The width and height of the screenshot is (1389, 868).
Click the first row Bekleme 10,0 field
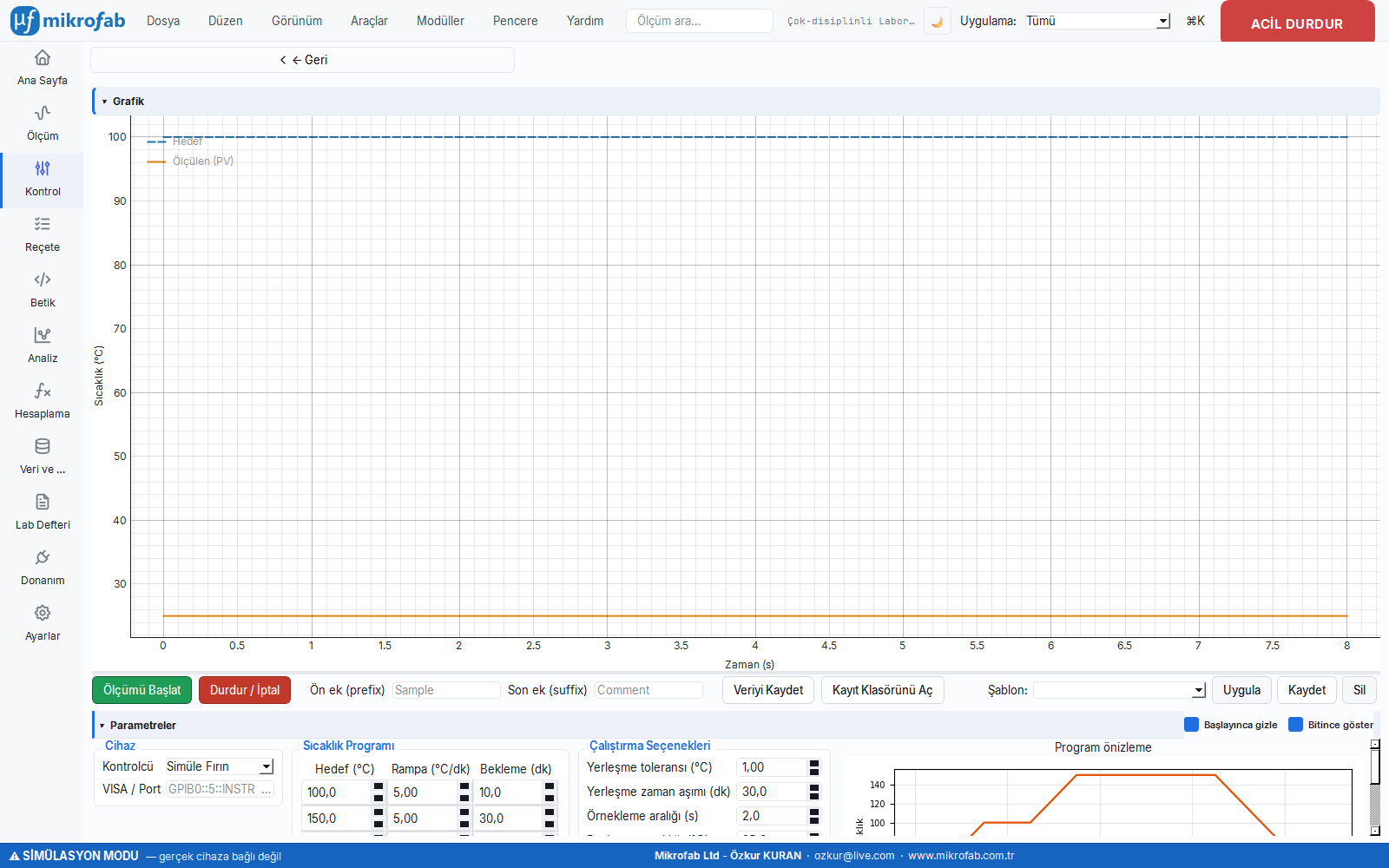pos(510,792)
